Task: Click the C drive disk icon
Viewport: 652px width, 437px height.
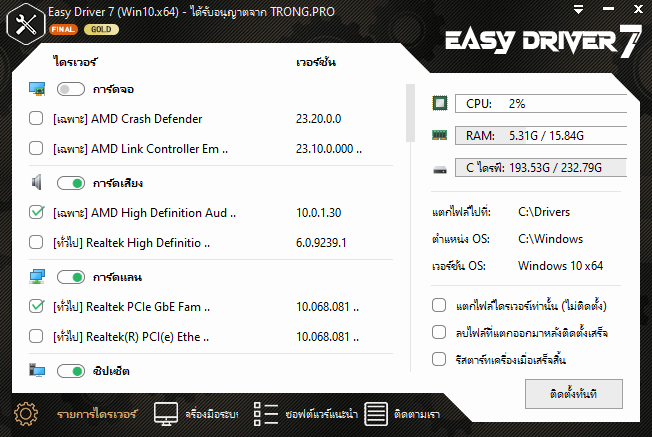Action: [x=440, y=168]
